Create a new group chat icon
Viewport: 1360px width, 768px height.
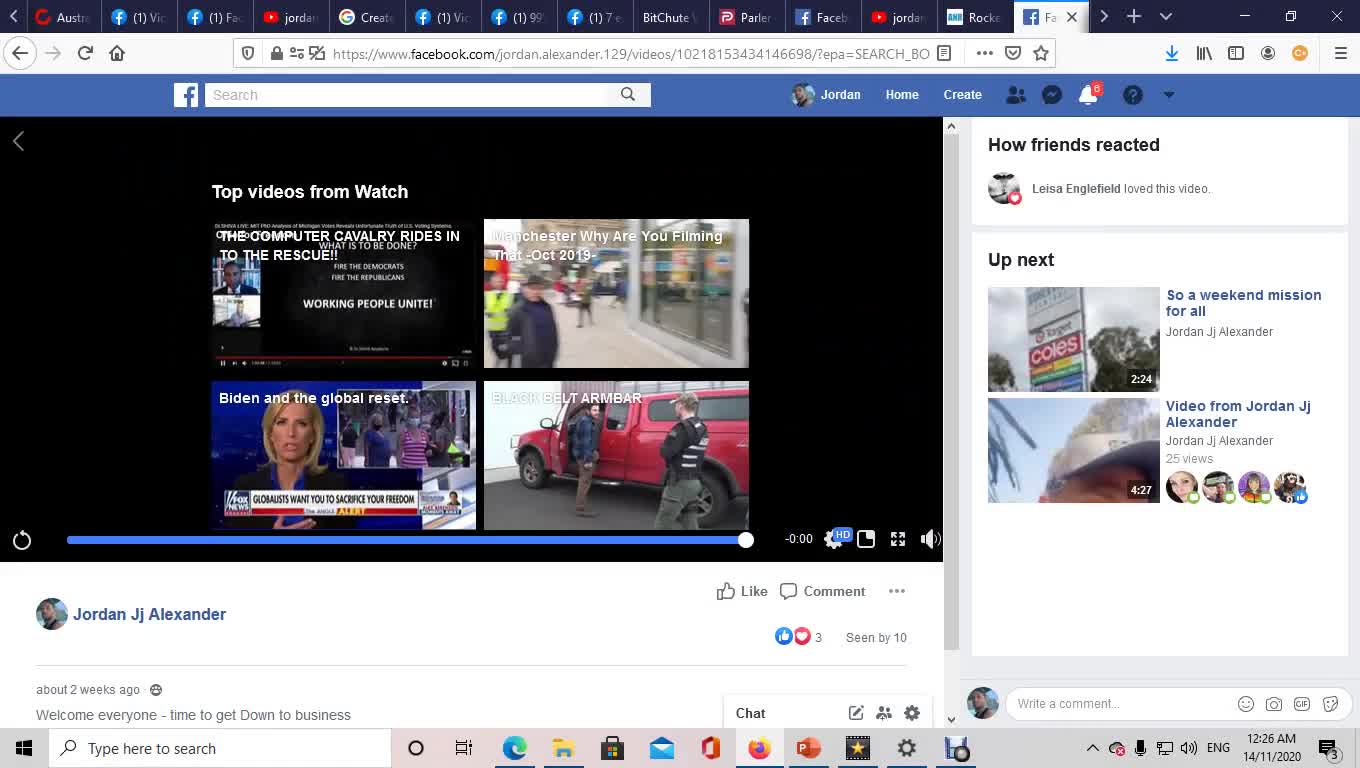884,713
